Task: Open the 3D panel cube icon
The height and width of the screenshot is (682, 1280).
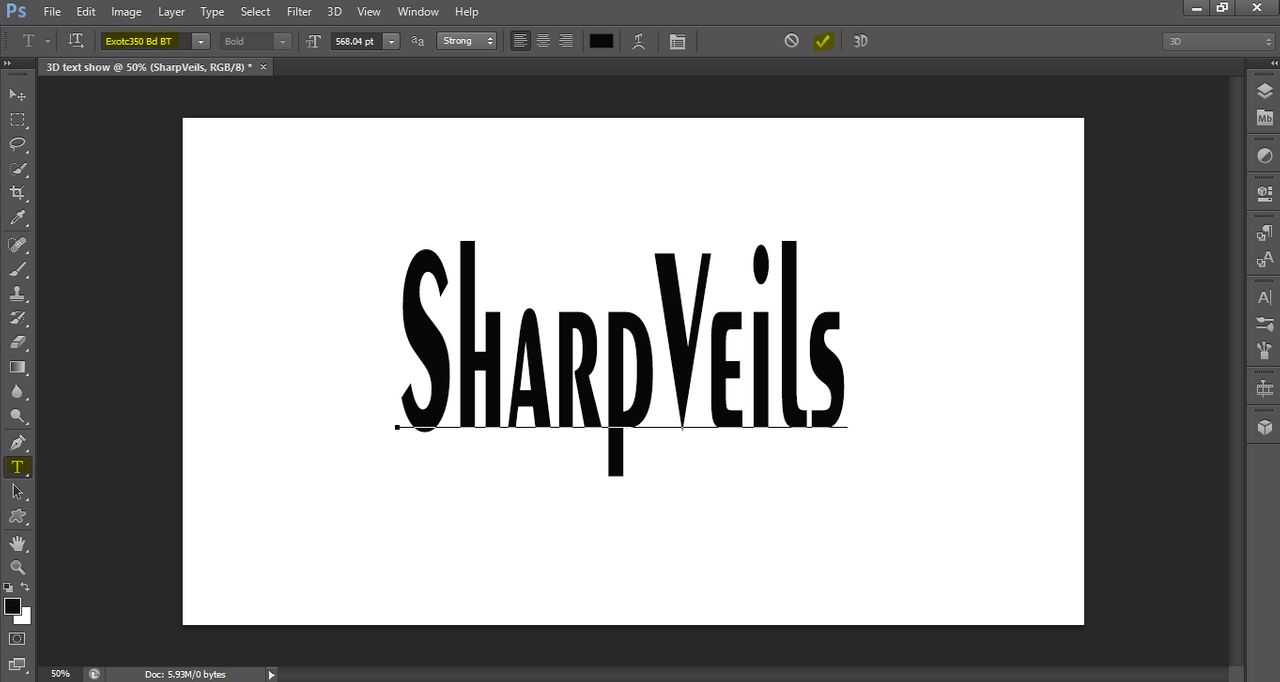Action: tap(1264, 427)
